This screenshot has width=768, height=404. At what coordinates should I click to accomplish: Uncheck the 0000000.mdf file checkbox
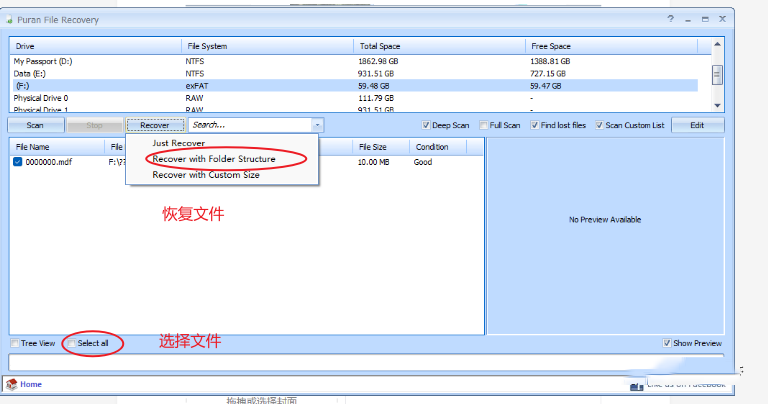(18, 162)
